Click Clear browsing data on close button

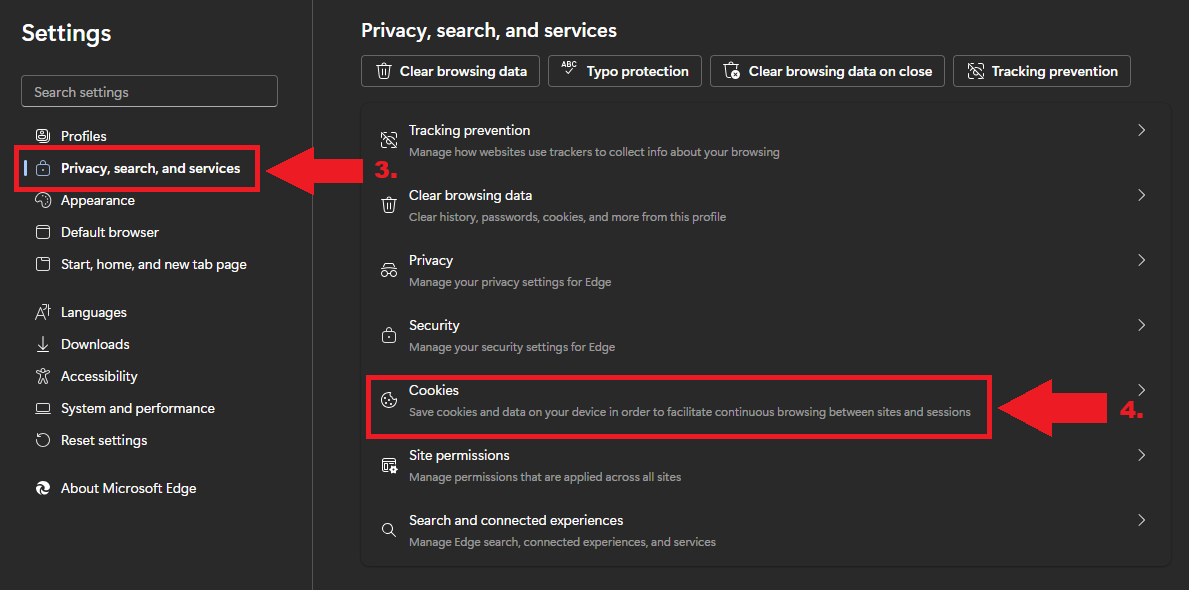827,71
